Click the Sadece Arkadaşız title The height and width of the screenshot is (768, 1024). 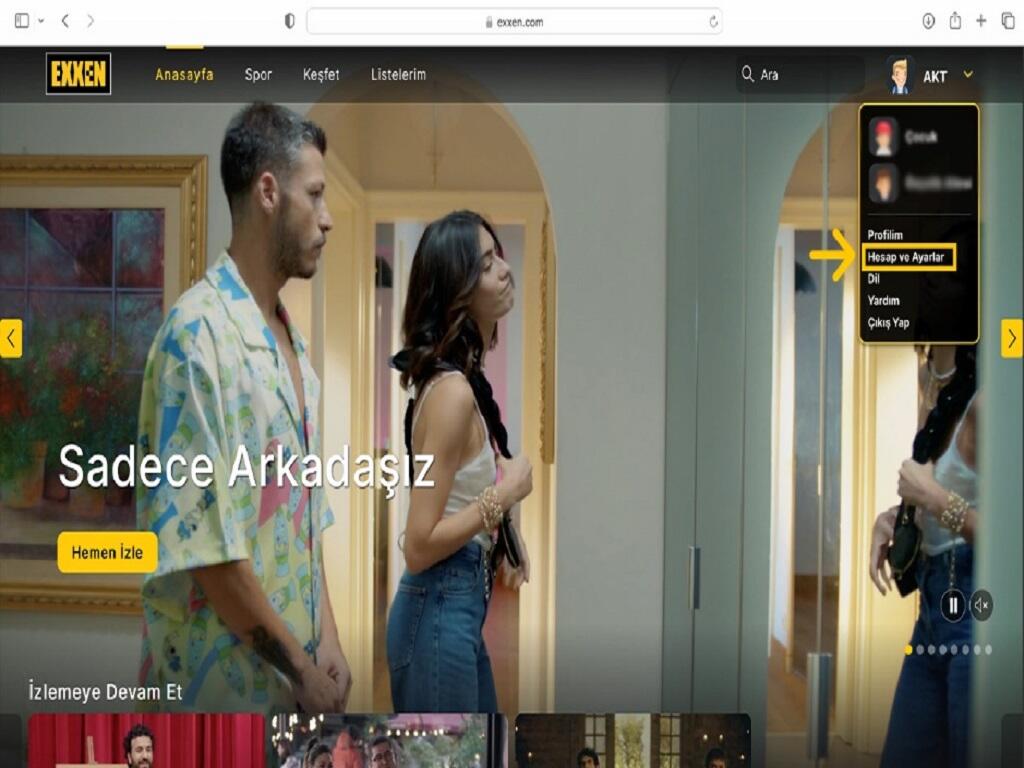(x=246, y=468)
